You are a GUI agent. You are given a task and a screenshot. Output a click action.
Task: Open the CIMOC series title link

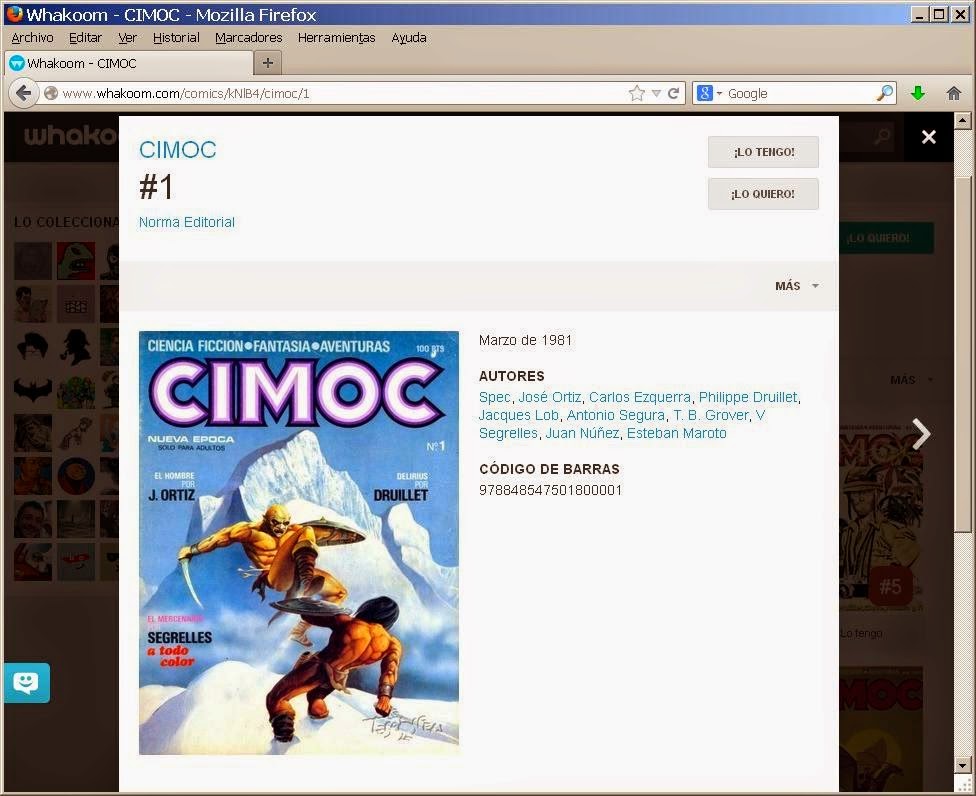click(x=177, y=149)
